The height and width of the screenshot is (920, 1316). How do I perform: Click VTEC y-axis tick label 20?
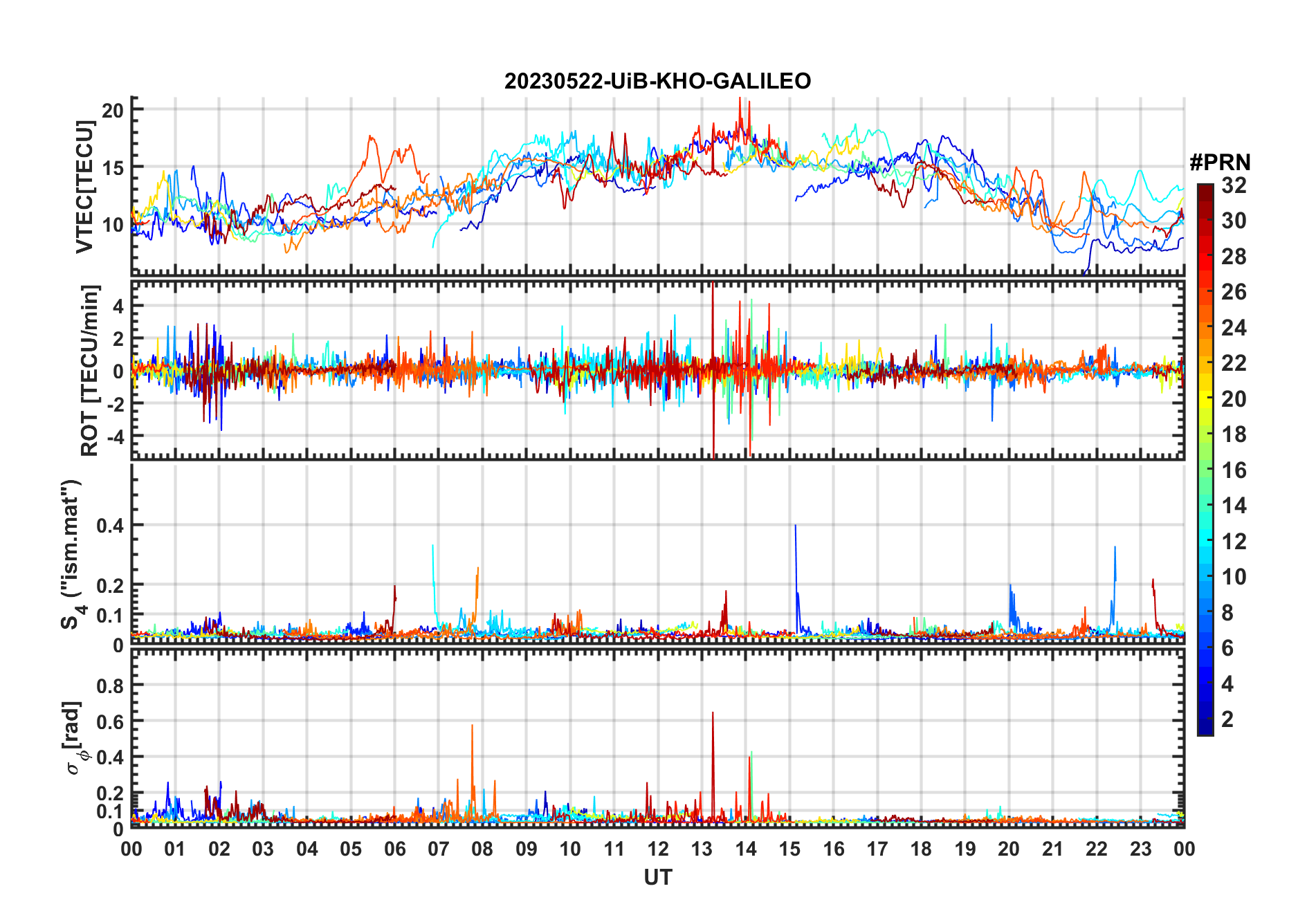pos(113,110)
